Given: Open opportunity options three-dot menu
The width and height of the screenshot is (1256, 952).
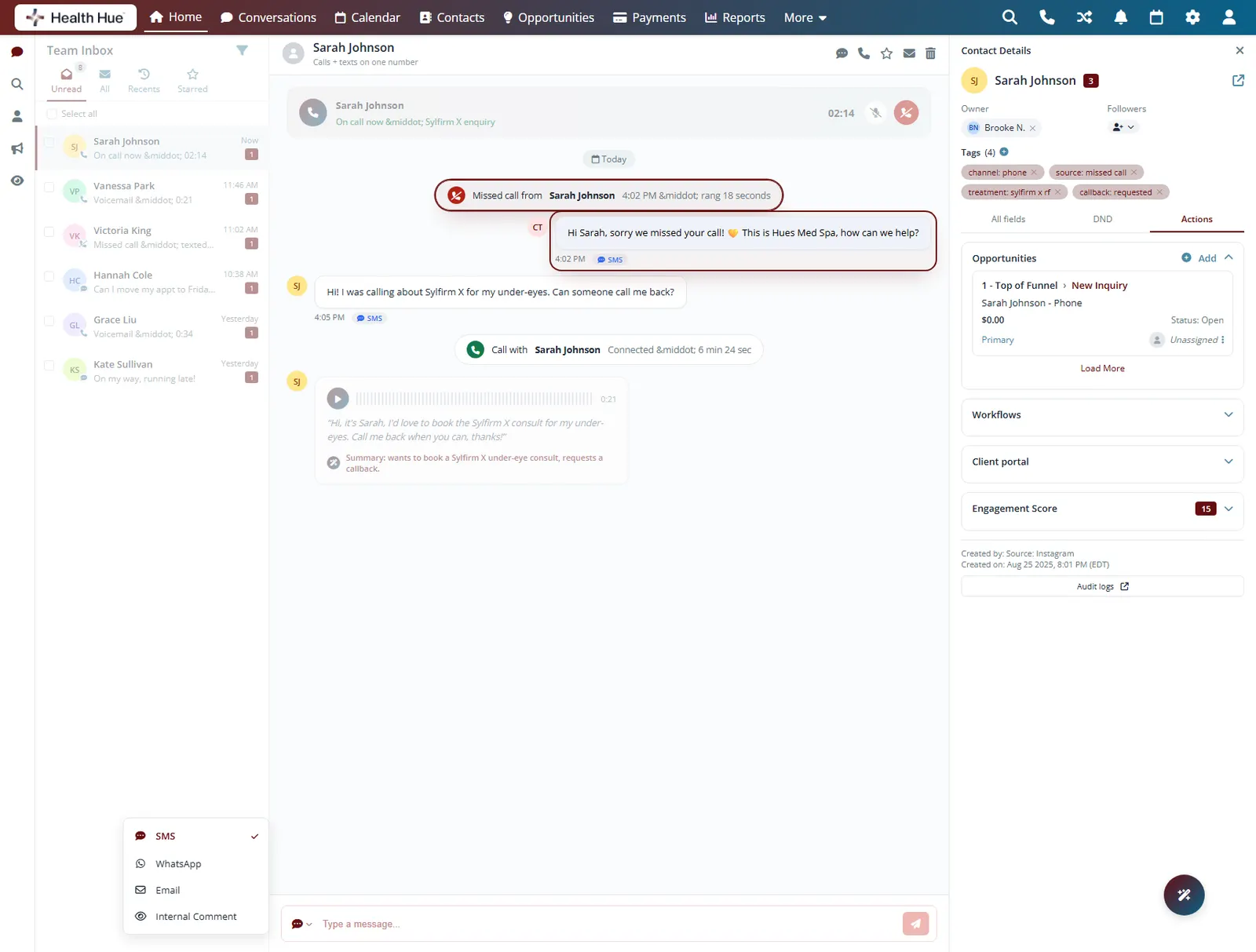Looking at the screenshot, I should click(x=1222, y=340).
